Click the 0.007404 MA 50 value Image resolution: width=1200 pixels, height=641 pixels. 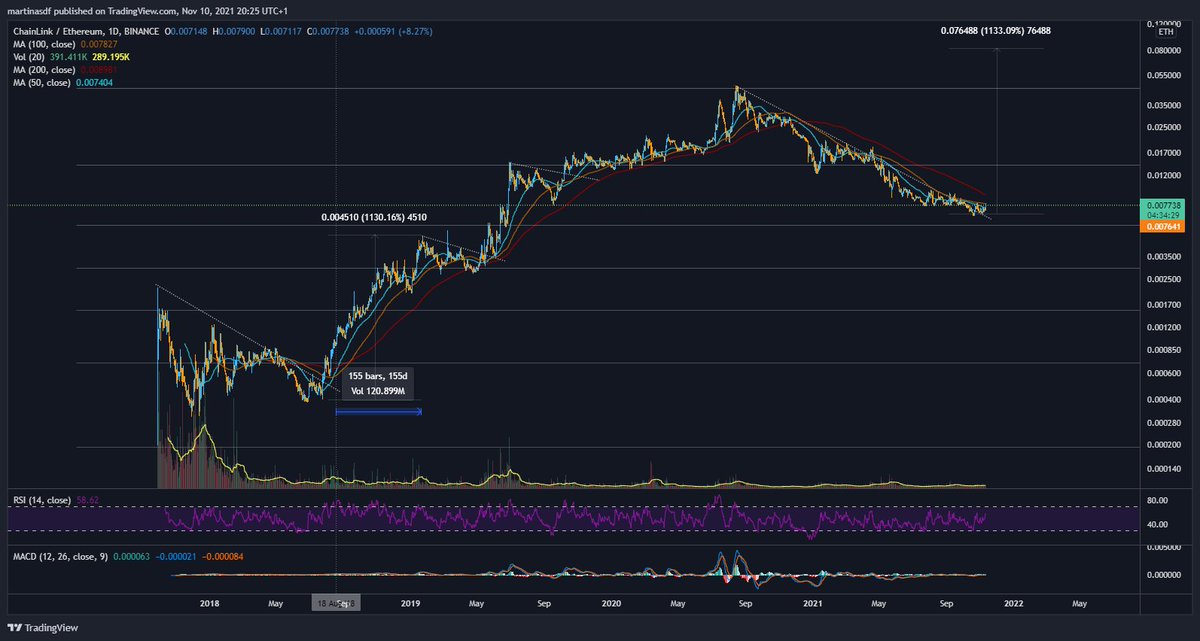click(x=93, y=83)
